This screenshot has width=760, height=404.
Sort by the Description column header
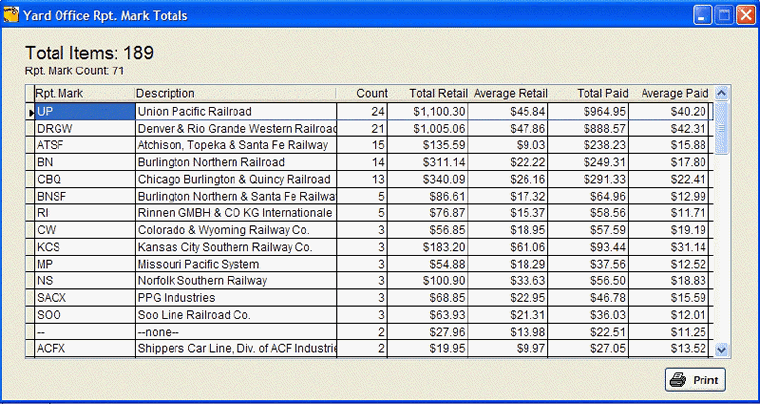coord(236,93)
